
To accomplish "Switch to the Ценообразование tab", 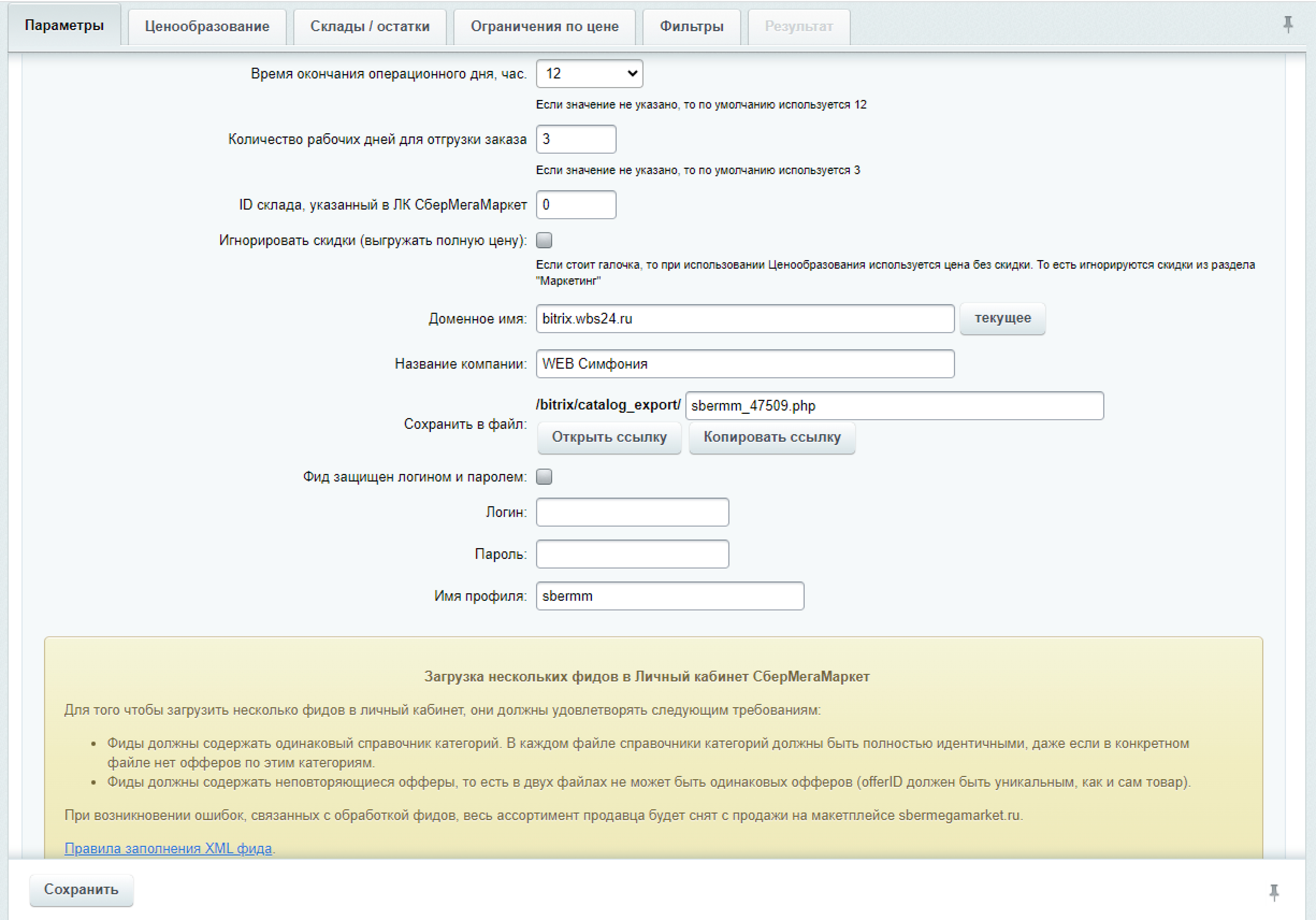I will [207, 27].
